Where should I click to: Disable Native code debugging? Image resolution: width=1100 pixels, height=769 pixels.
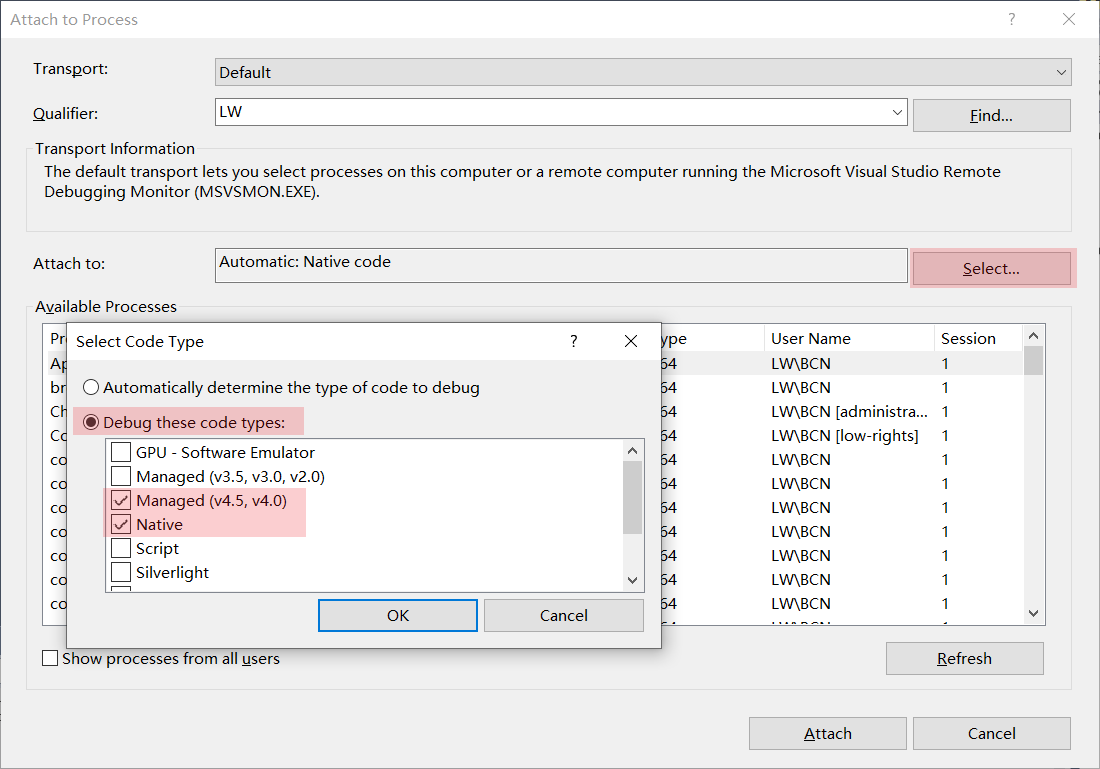[121, 524]
